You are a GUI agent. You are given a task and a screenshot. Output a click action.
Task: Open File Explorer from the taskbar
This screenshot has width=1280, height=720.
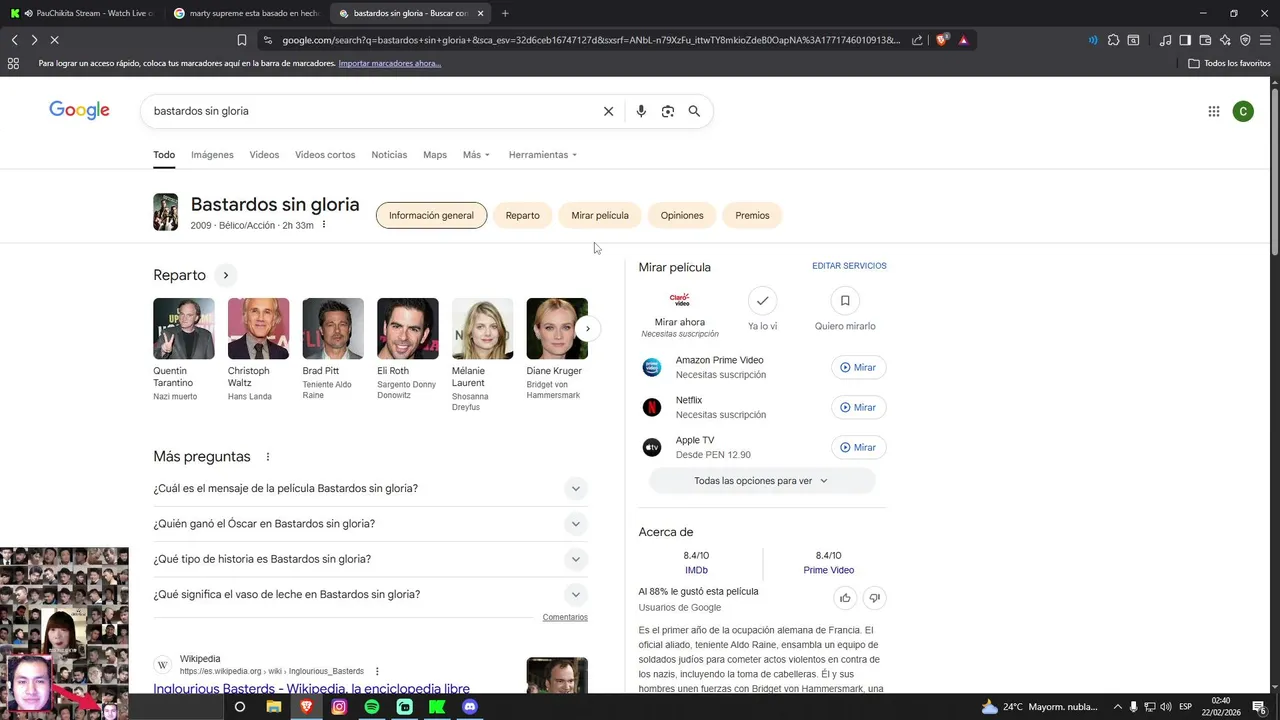click(x=273, y=707)
